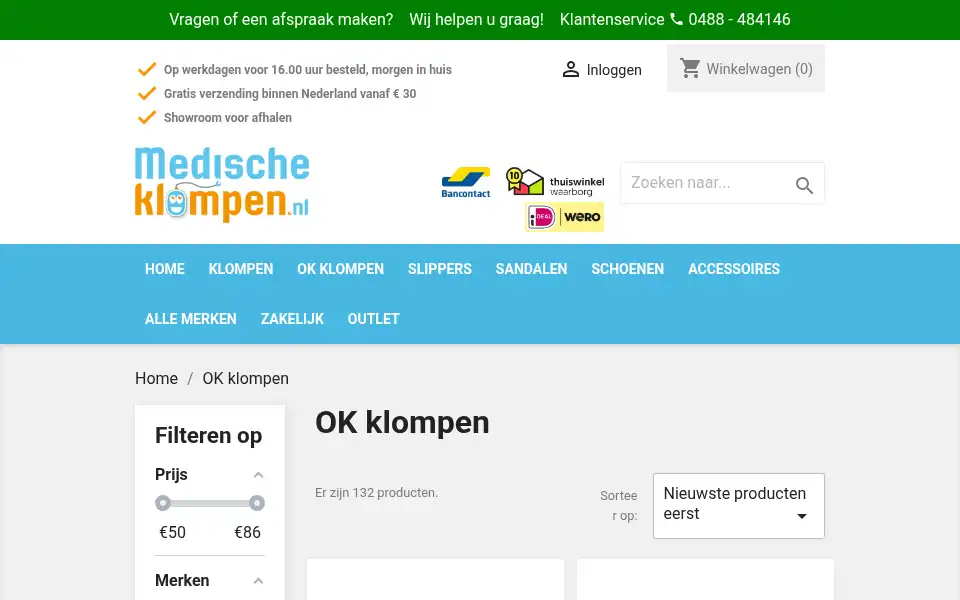Click the Medische Klompen logo

222,184
